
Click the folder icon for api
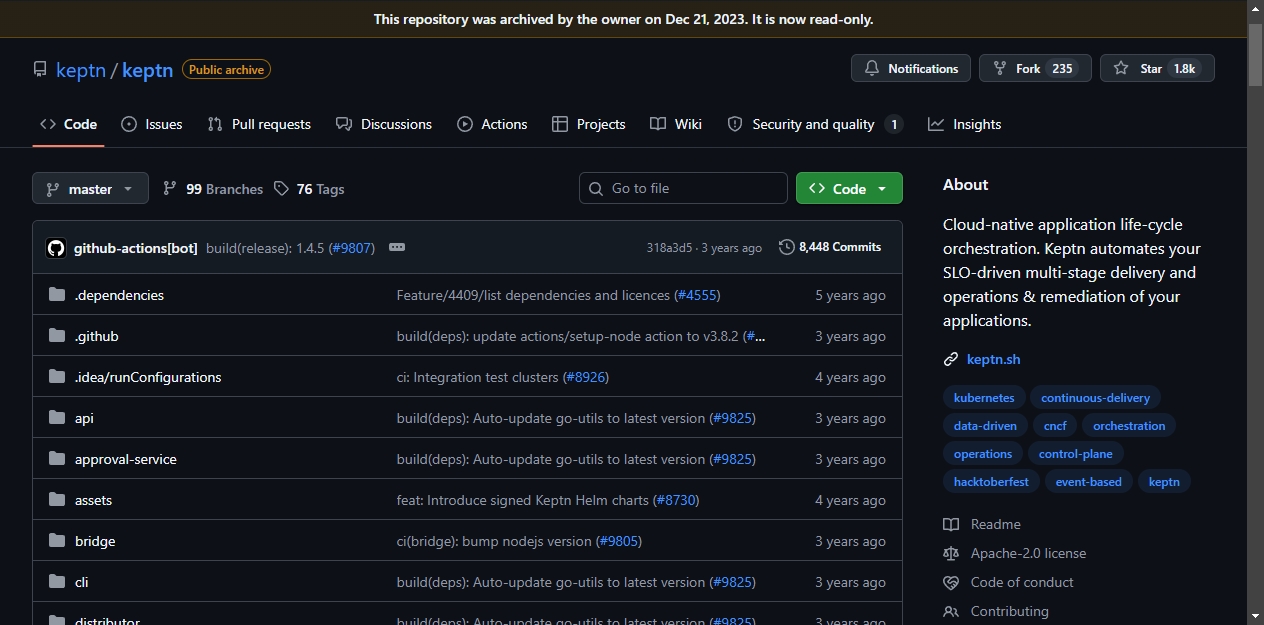57,418
